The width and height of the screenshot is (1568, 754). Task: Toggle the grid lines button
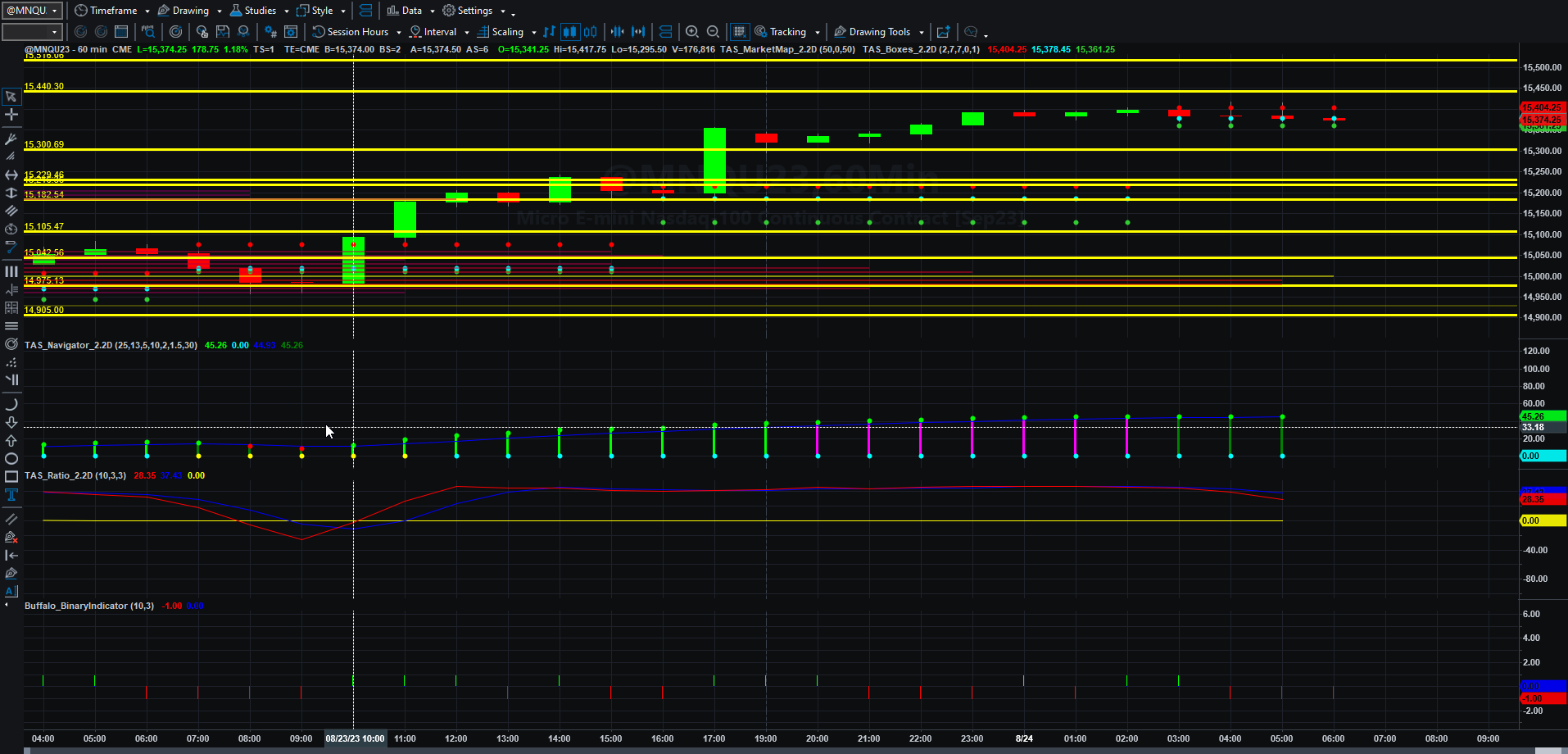[739, 32]
